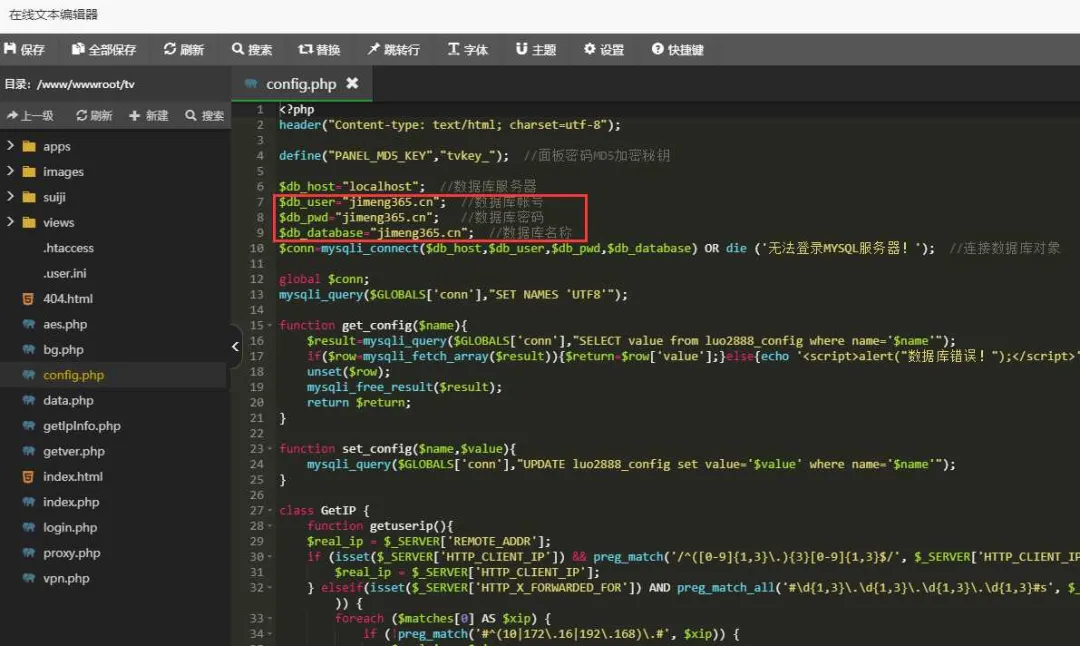Screen dimensions: 1080x646
Task: Click the 刷新 refresh button in top toolbar
Action: click(x=184, y=50)
